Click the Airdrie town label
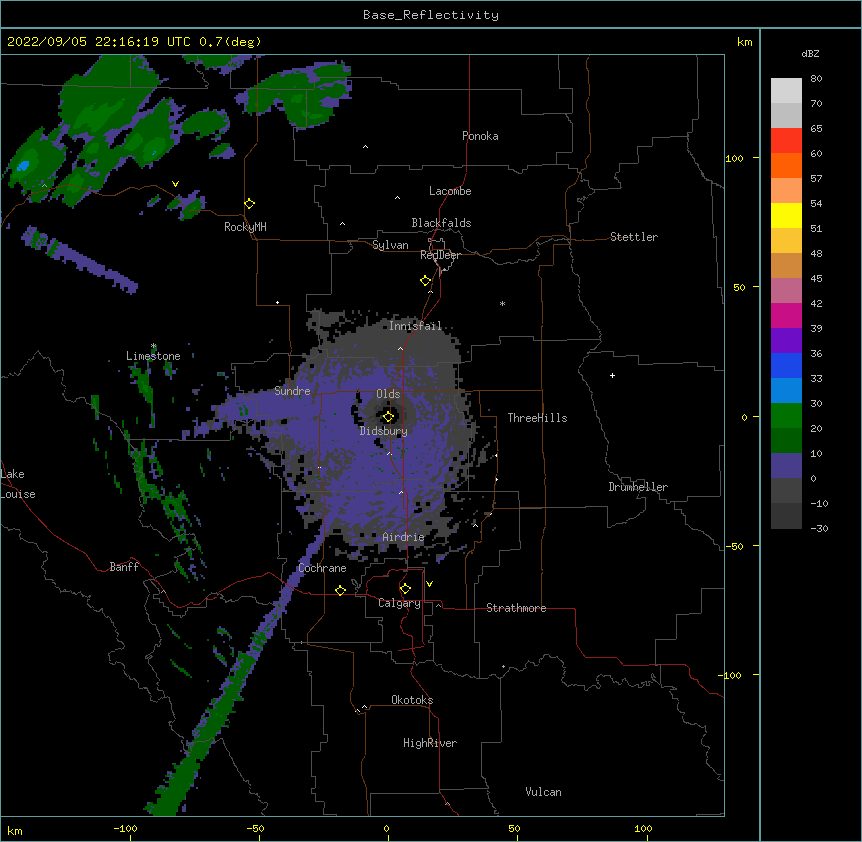 [403, 537]
